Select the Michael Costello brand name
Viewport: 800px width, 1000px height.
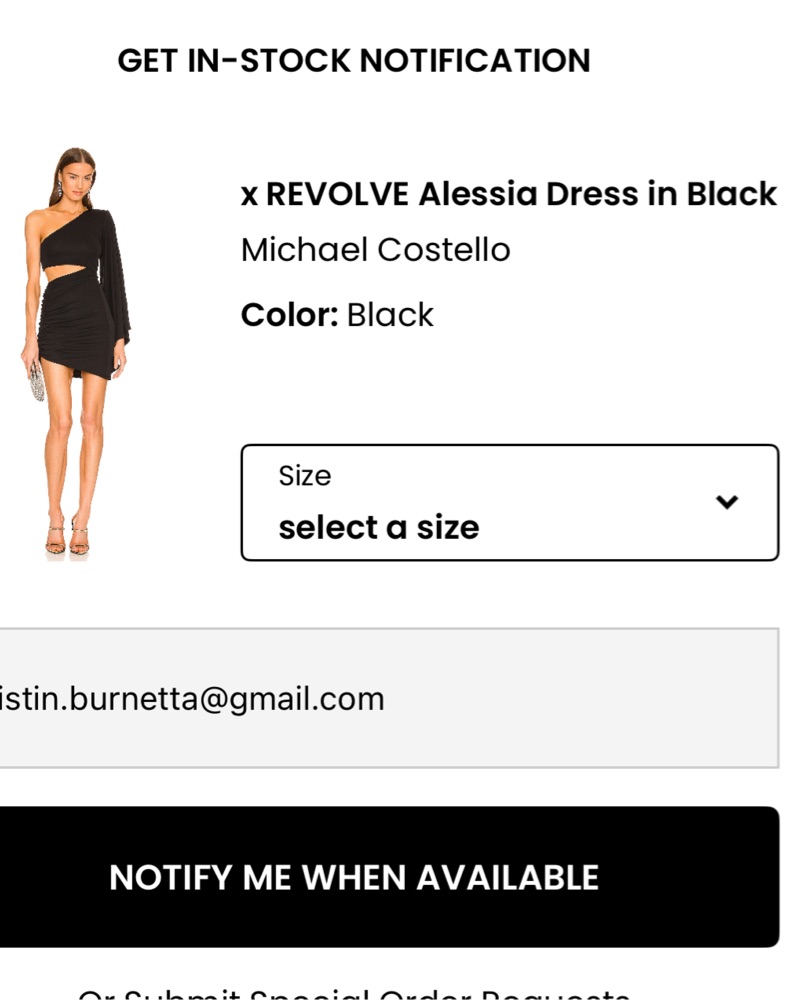[x=375, y=250]
